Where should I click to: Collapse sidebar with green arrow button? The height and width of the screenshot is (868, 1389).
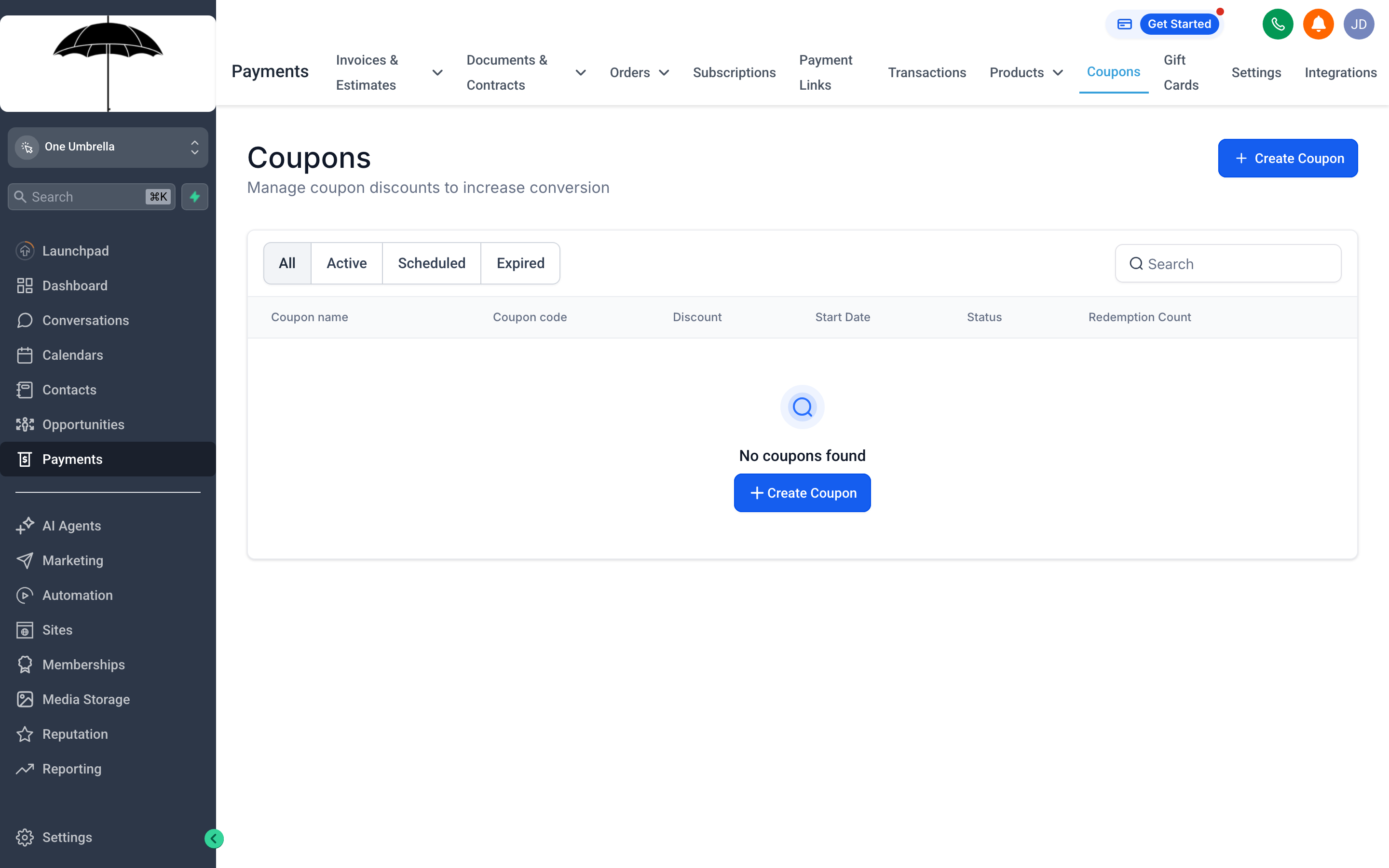click(x=214, y=839)
